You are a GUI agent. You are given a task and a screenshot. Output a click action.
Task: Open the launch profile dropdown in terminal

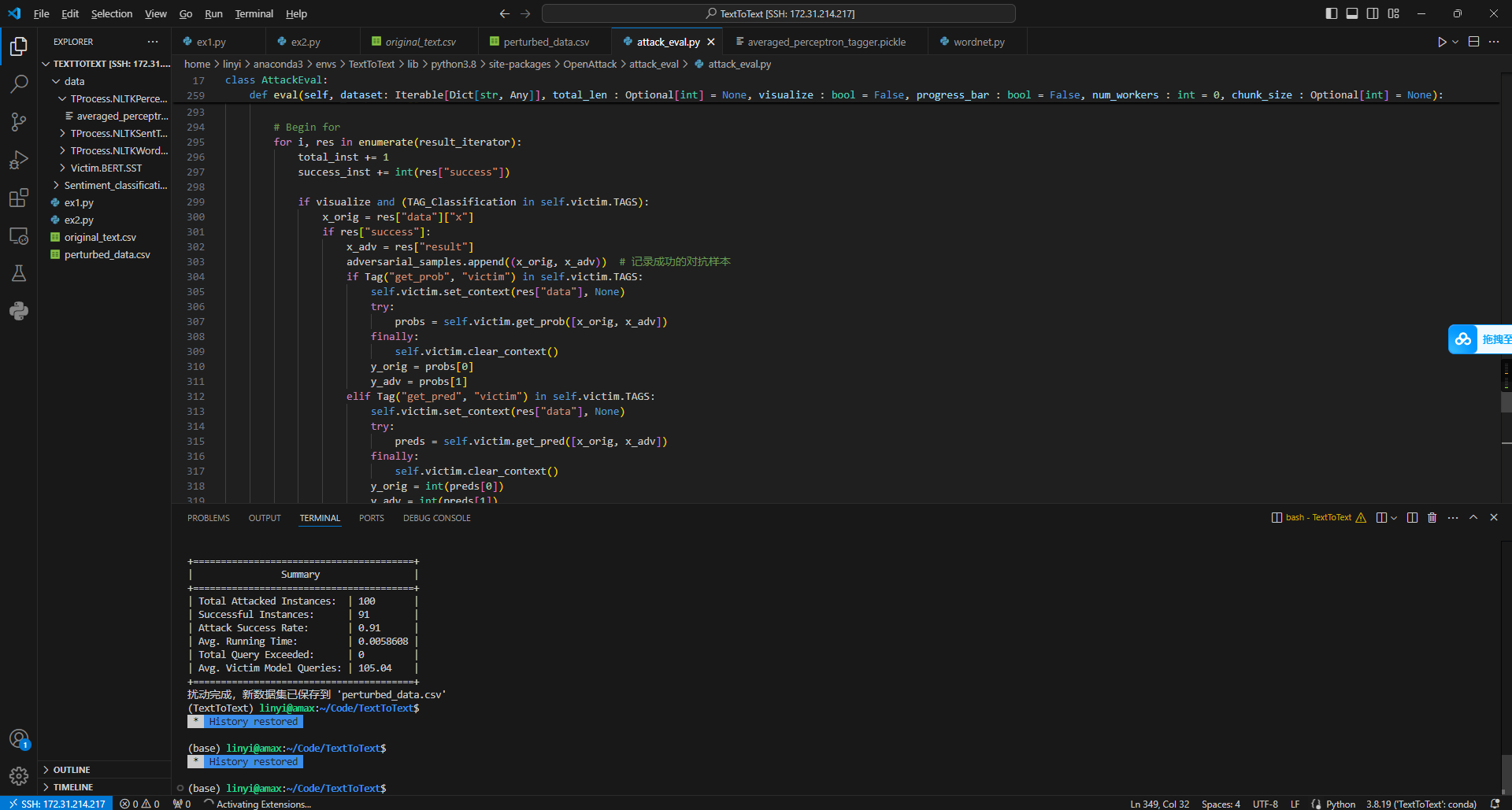(1395, 518)
